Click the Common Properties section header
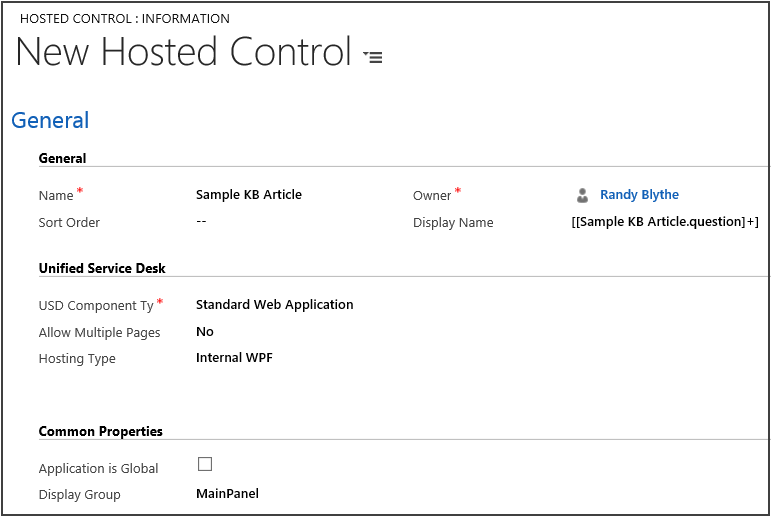Viewport: 771px width, 517px height. coord(101,431)
